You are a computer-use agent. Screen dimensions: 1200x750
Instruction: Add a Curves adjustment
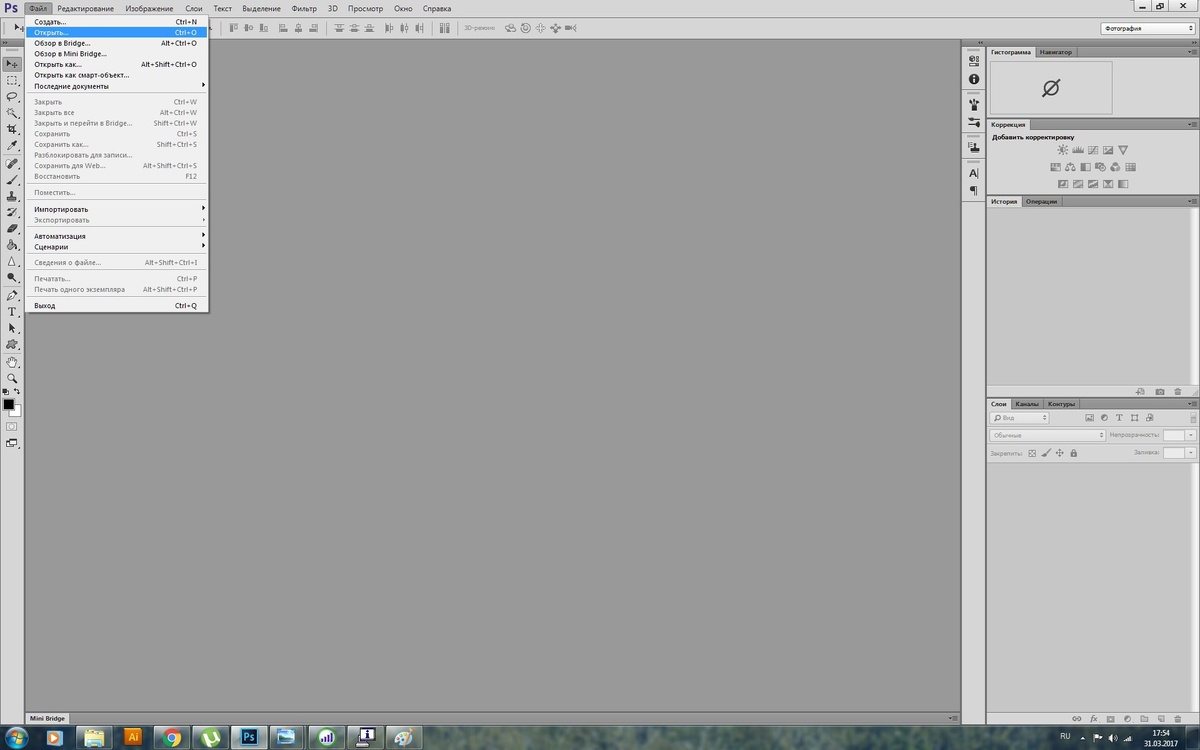1093,150
